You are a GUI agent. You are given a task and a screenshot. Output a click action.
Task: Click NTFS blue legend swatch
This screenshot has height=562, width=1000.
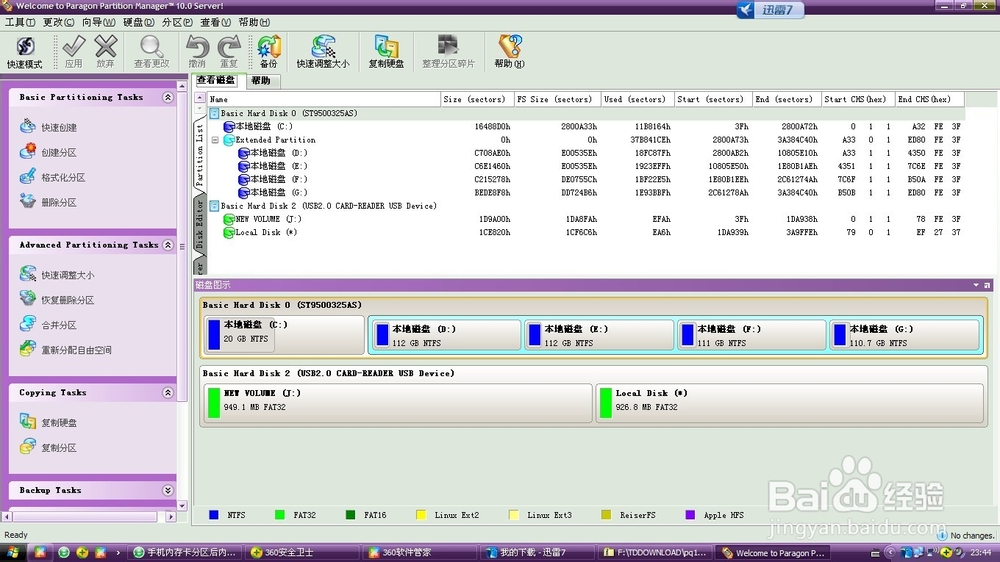coord(214,515)
